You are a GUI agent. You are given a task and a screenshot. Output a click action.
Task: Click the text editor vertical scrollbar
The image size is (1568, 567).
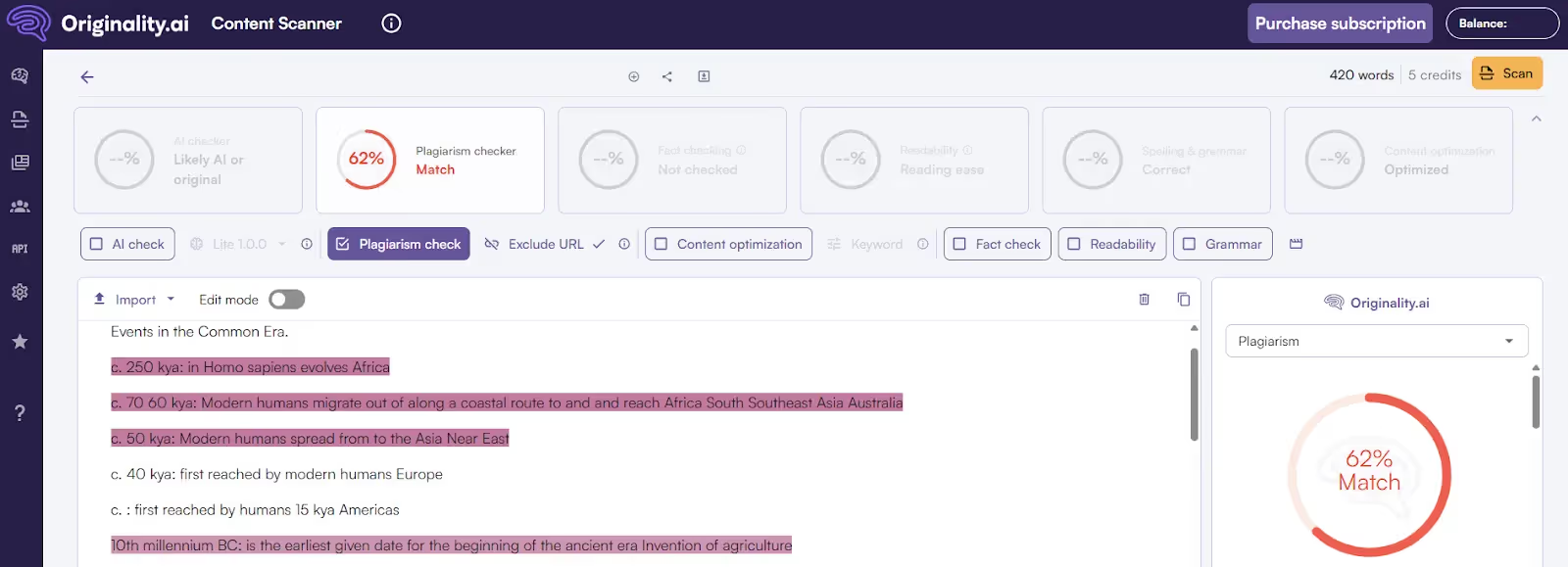1194,394
